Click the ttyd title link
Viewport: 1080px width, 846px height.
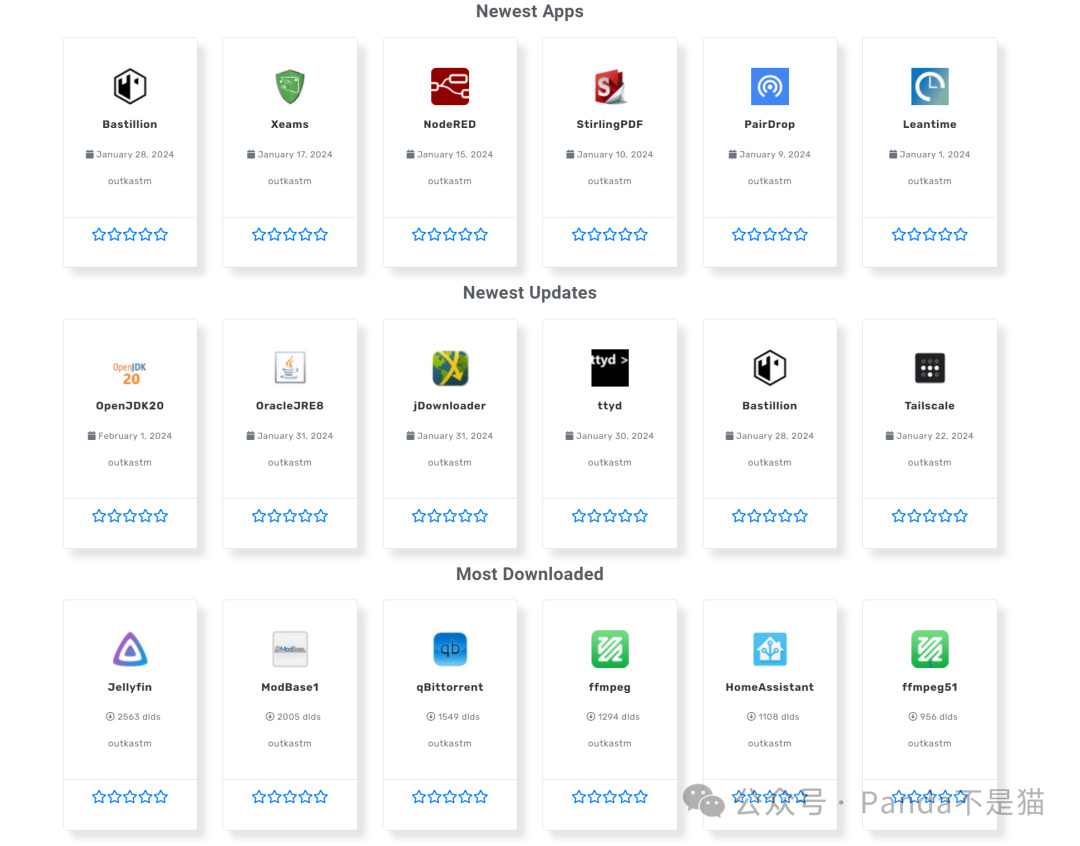[610, 406]
